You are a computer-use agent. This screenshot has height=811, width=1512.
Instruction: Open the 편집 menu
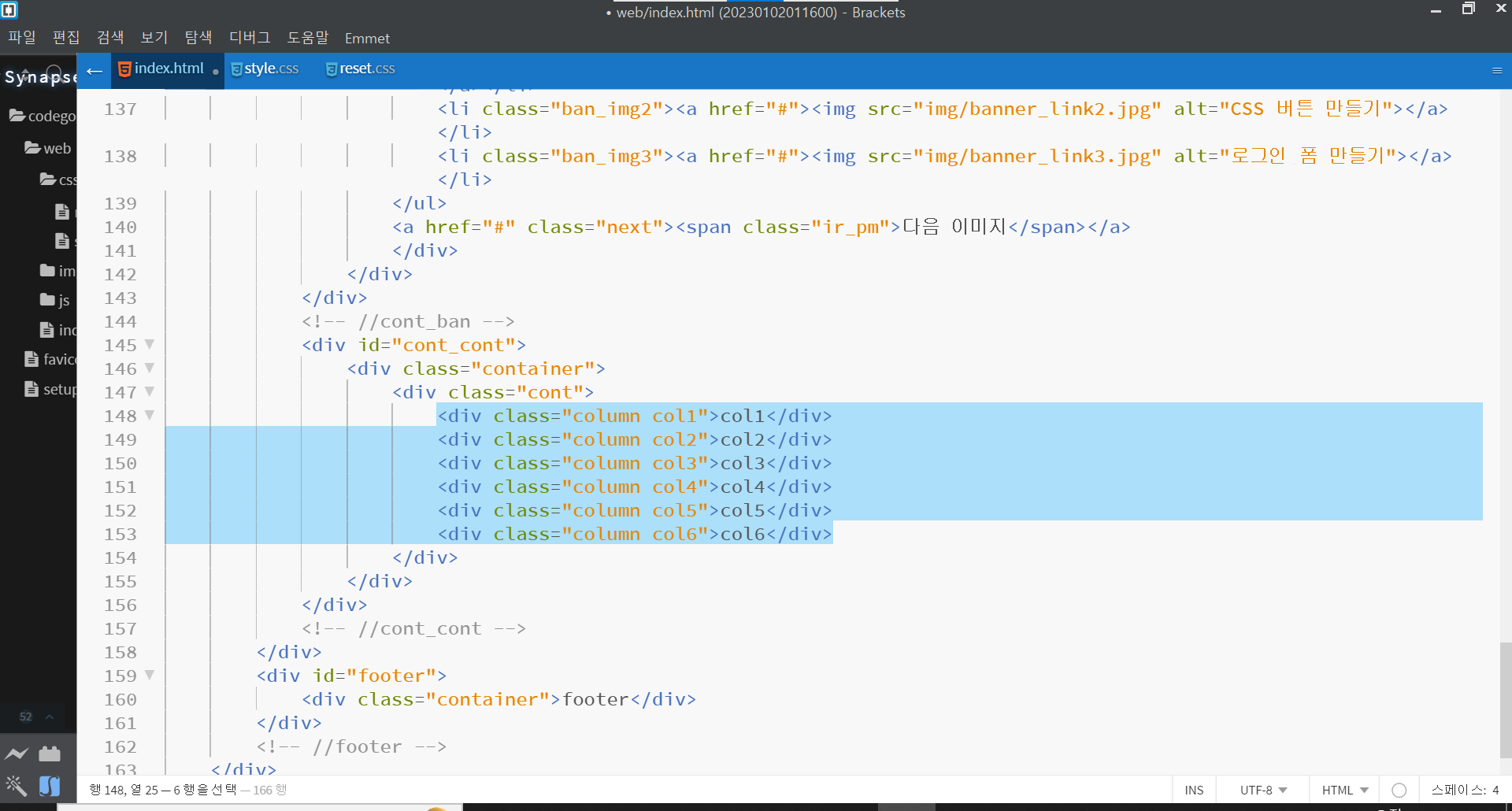tap(66, 38)
